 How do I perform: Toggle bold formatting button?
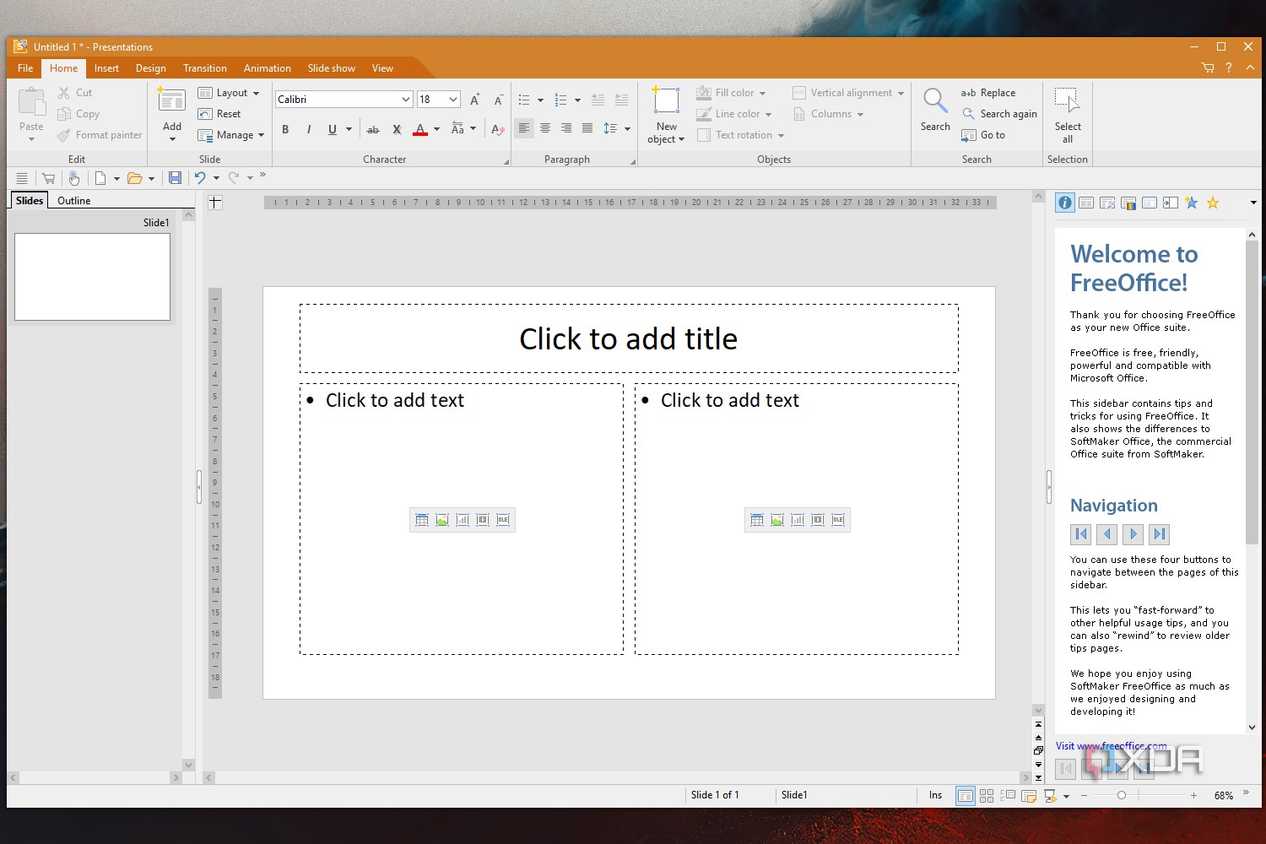[x=285, y=129]
